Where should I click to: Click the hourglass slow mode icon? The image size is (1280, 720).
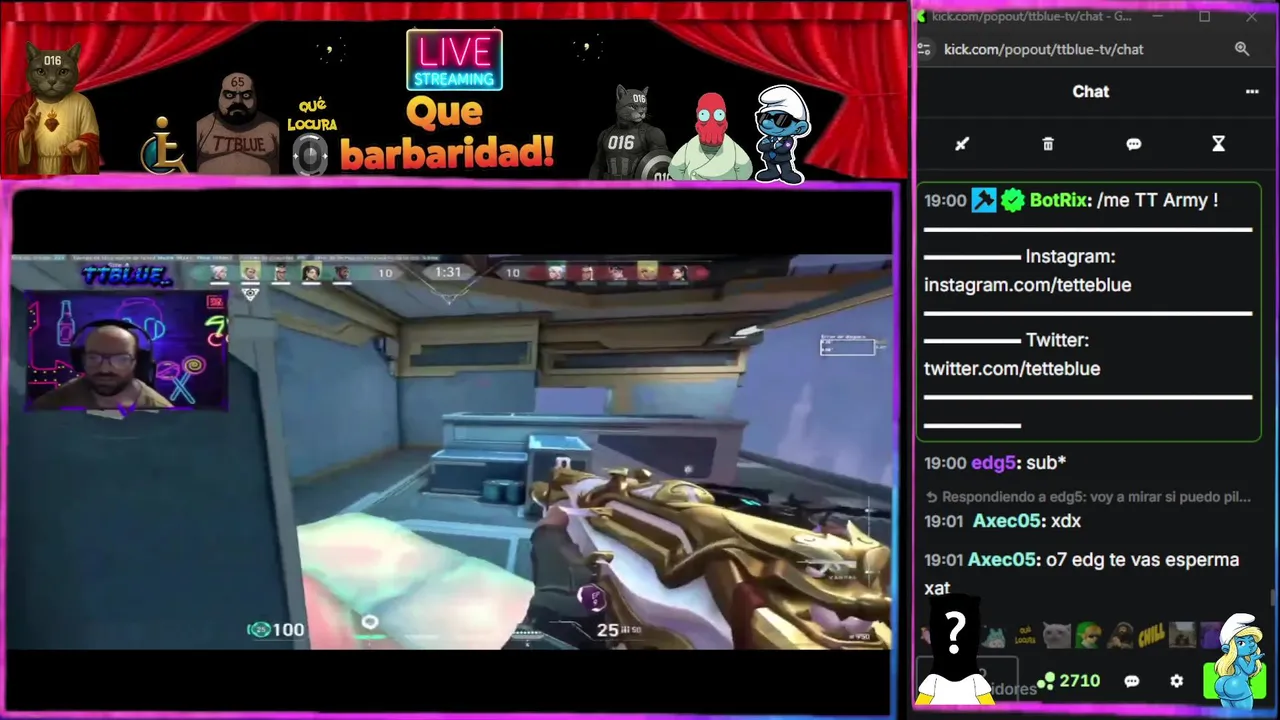(x=1218, y=144)
